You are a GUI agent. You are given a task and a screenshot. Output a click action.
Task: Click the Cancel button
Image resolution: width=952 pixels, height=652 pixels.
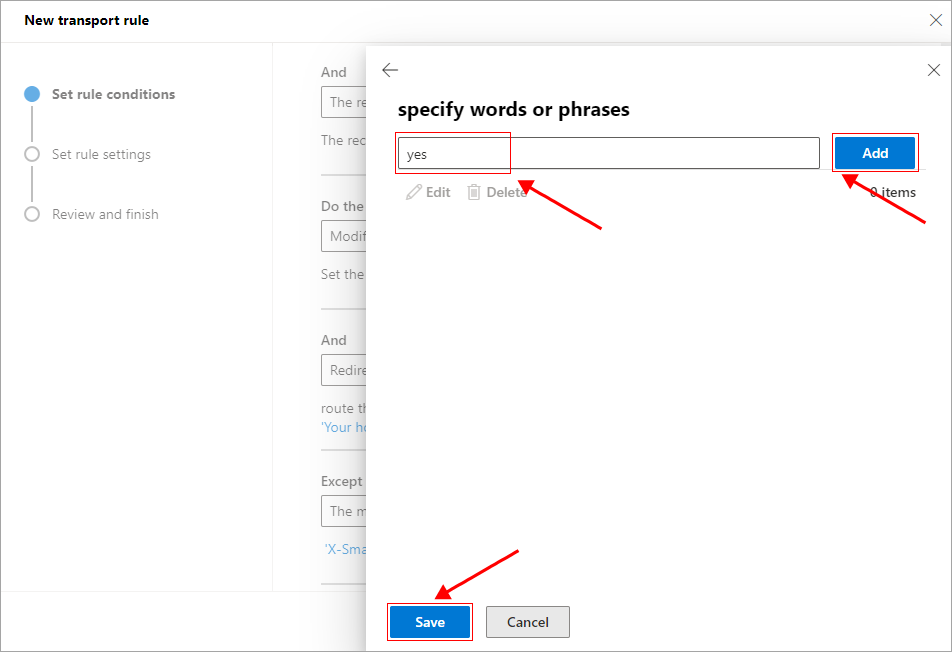pos(528,622)
